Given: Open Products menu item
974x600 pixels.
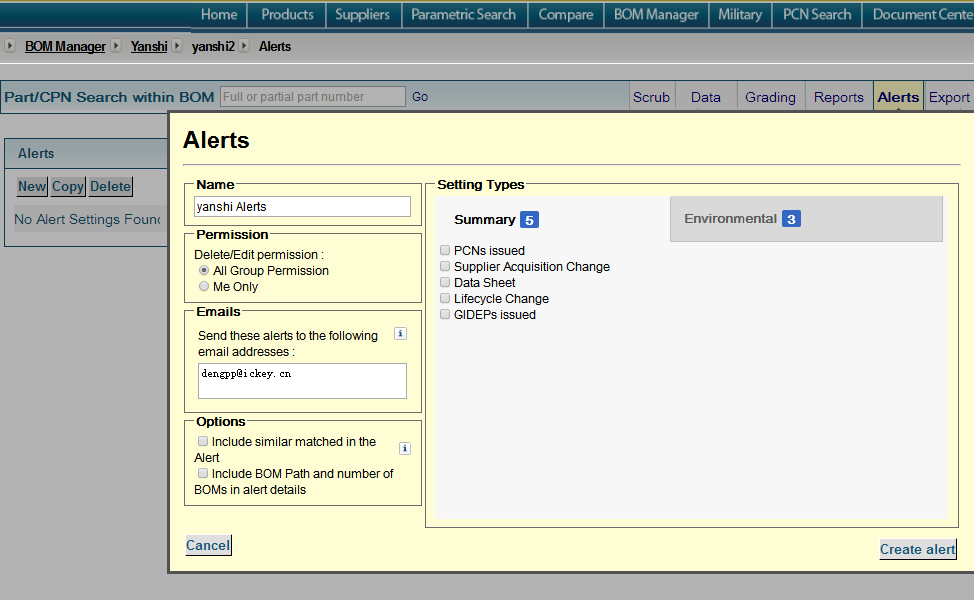Looking at the screenshot, I should coord(287,14).
